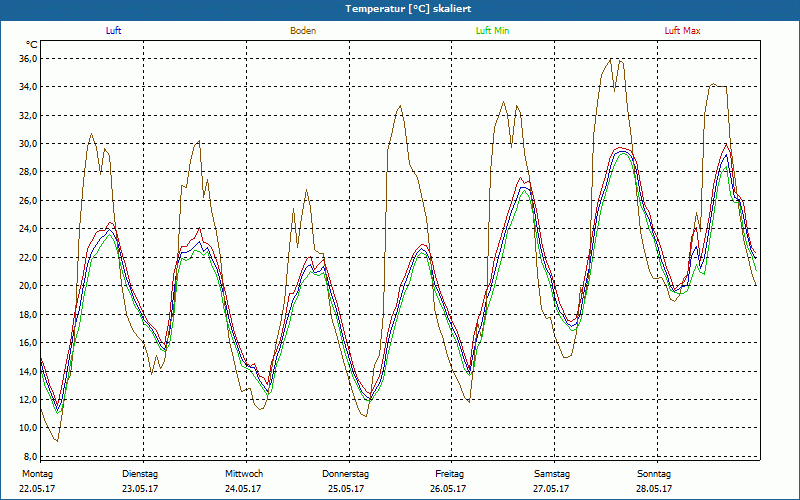This screenshot has height=500, width=800.
Task: Click the date 24.05.17
Action: [243, 489]
